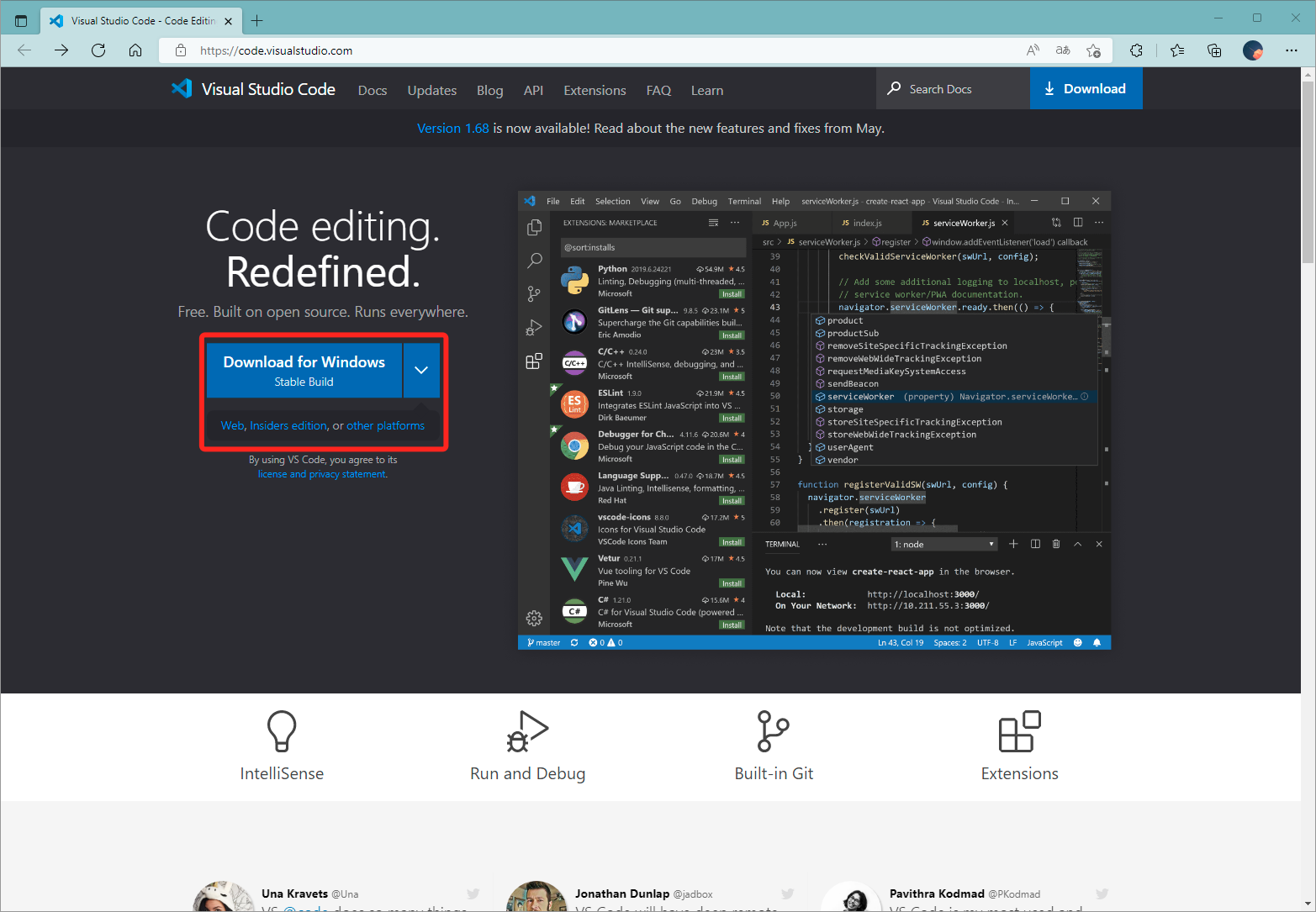
Task: Open Read Aloud icon in address bar
Action: (x=1033, y=50)
